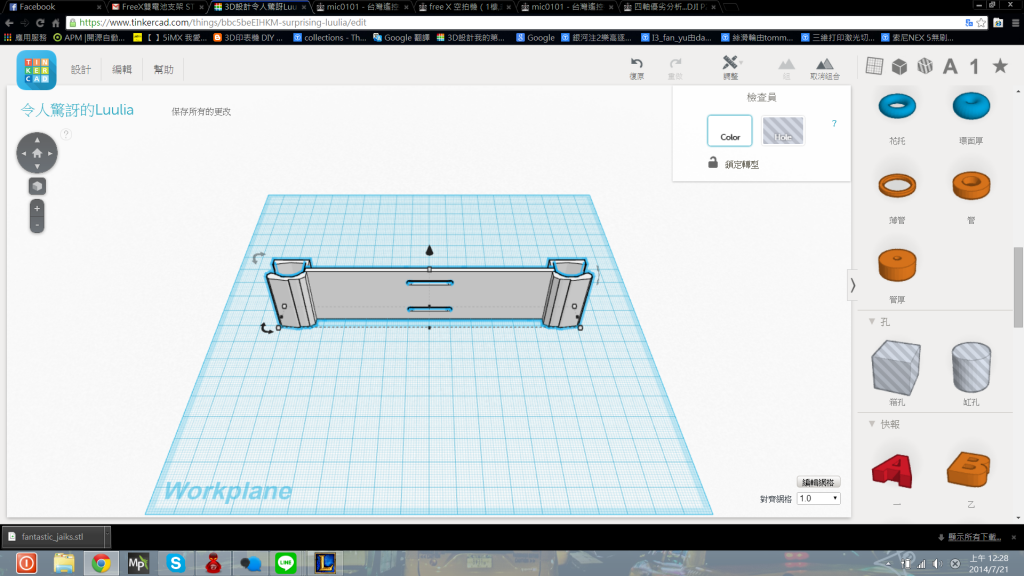Click the 編輯網格 edit grid button

[x=818, y=482]
